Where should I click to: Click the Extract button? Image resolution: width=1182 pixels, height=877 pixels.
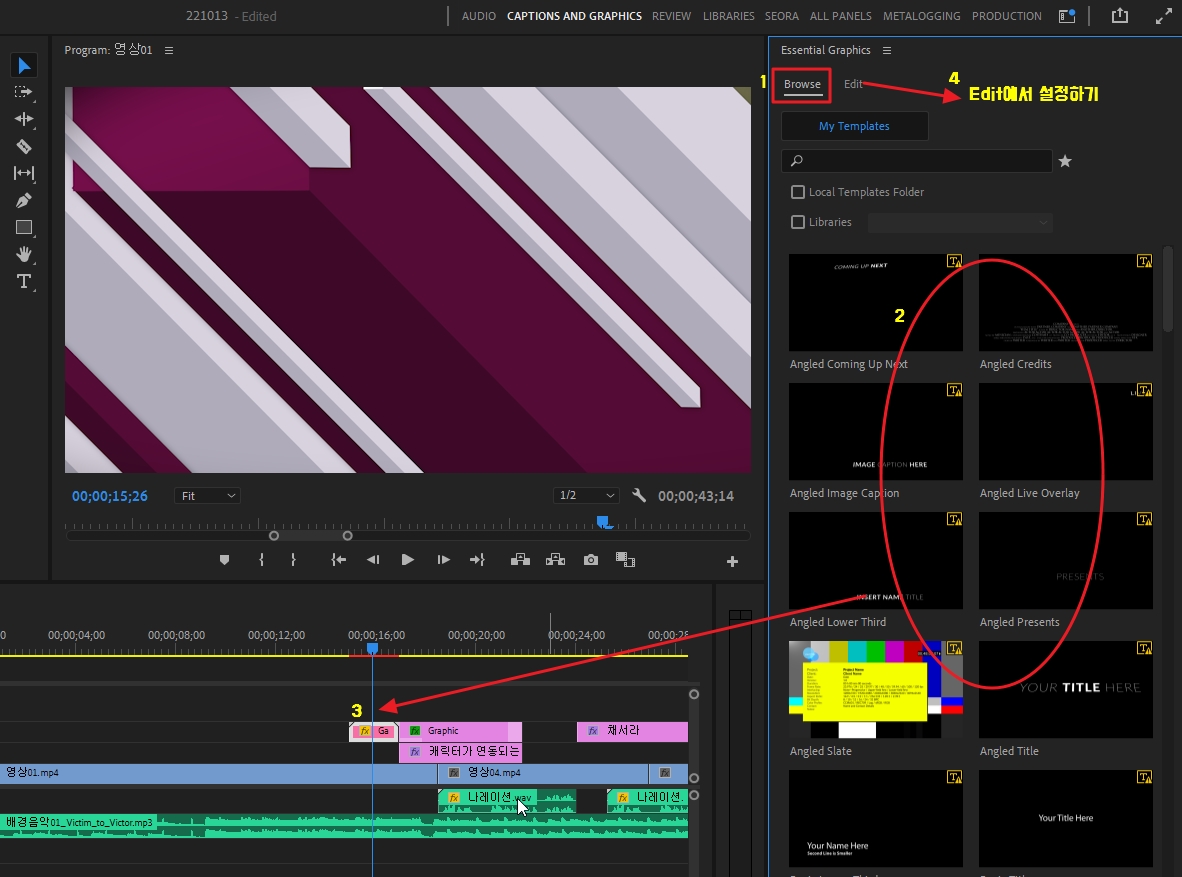(x=556, y=560)
